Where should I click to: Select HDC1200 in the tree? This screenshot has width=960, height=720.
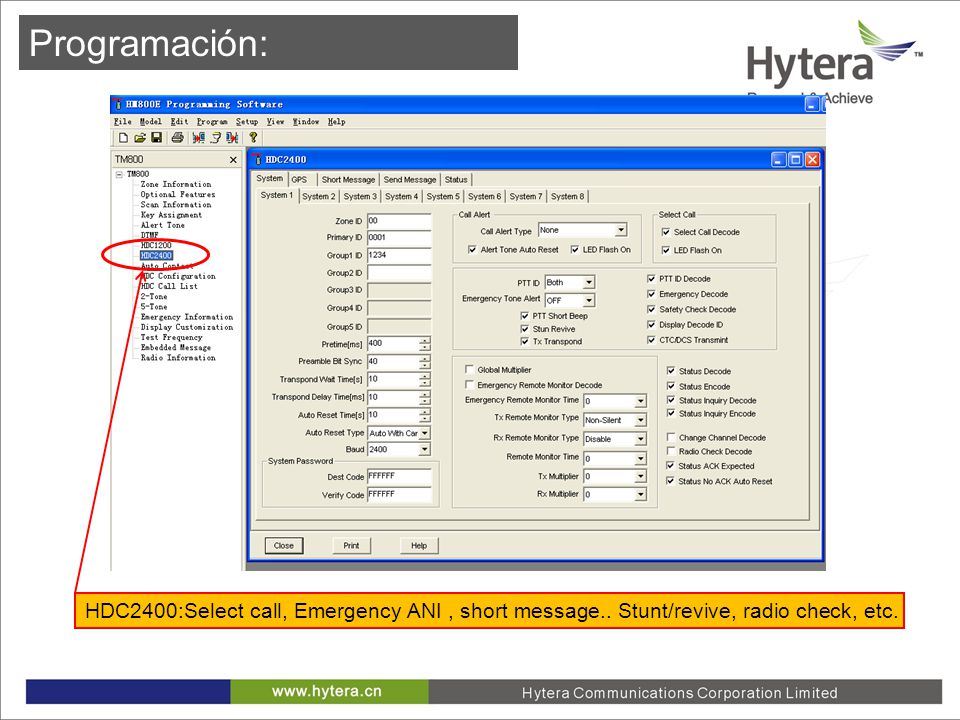click(156, 245)
